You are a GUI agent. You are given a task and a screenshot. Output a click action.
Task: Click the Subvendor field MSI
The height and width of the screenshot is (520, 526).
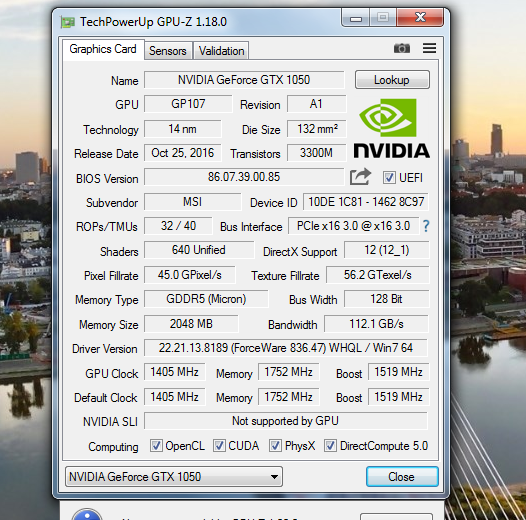193,202
